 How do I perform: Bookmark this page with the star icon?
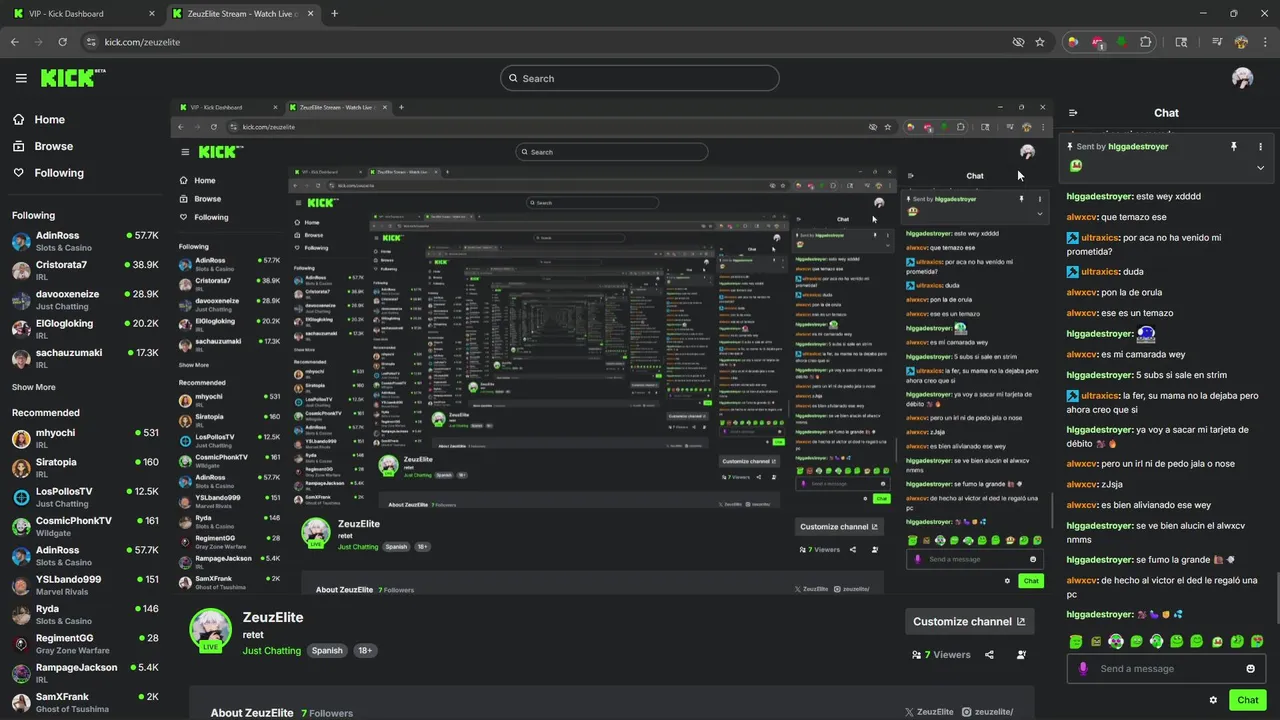click(x=1040, y=42)
